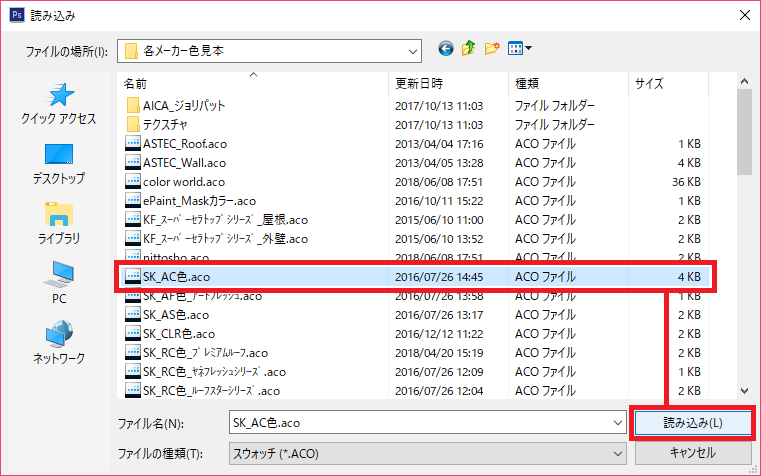
Task: Open クイック アクセス in the sidebar
Action: point(59,105)
